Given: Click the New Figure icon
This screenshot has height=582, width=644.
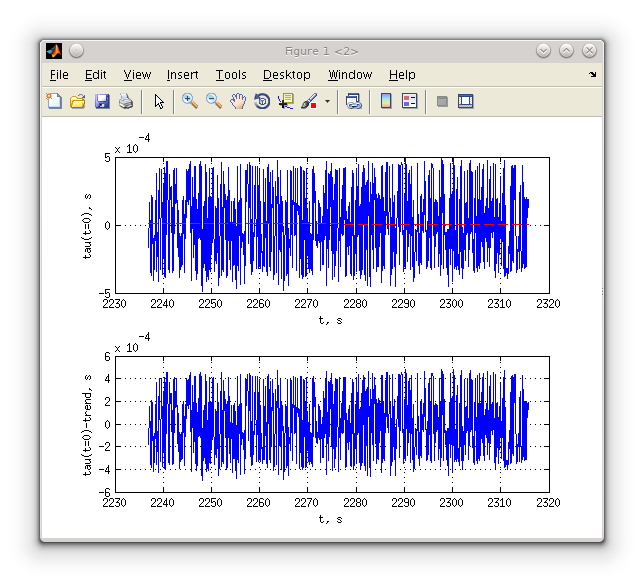Looking at the screenshot, I should [x=54, y=101].
